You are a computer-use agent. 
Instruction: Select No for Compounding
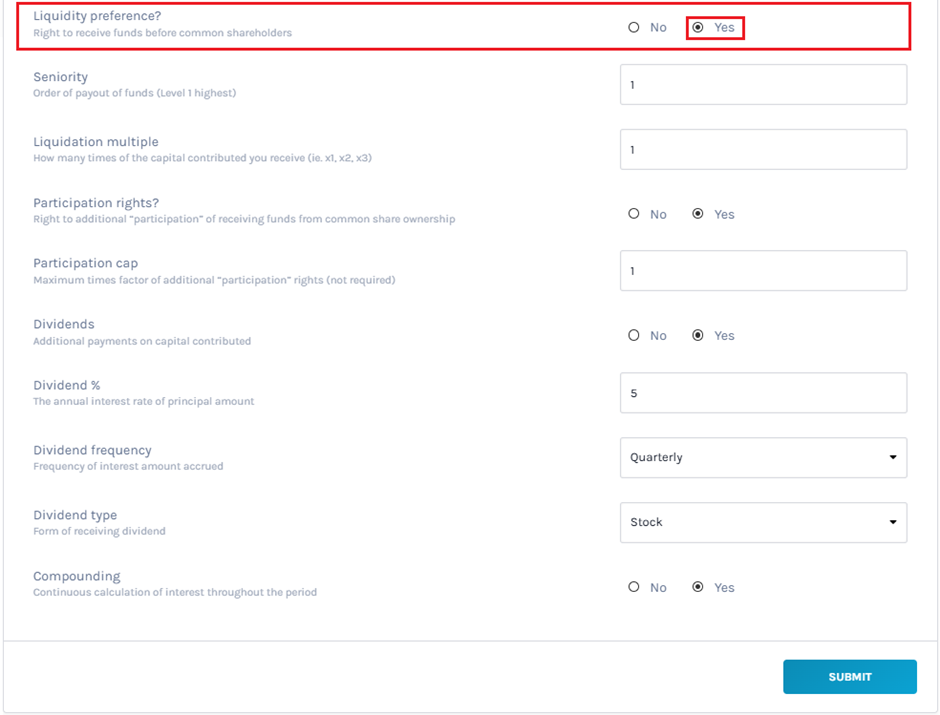pyautogui.click(x=634, y=587)
